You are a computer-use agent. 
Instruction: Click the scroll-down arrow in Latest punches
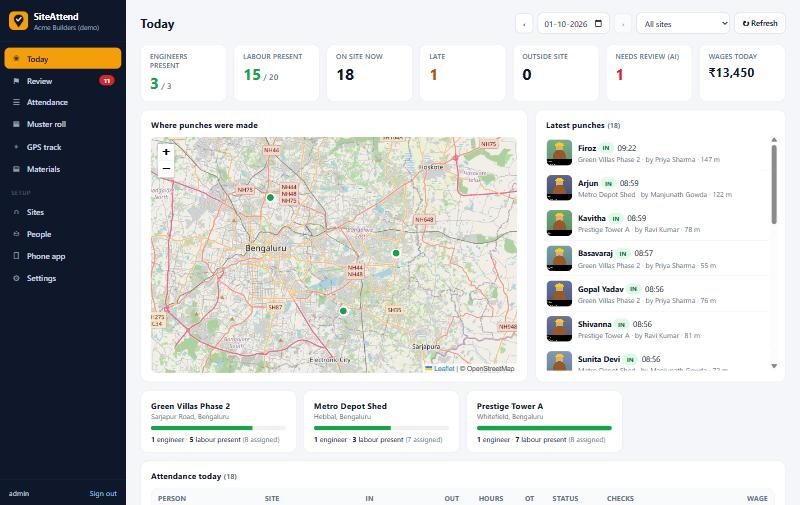[x=774, y=366]
